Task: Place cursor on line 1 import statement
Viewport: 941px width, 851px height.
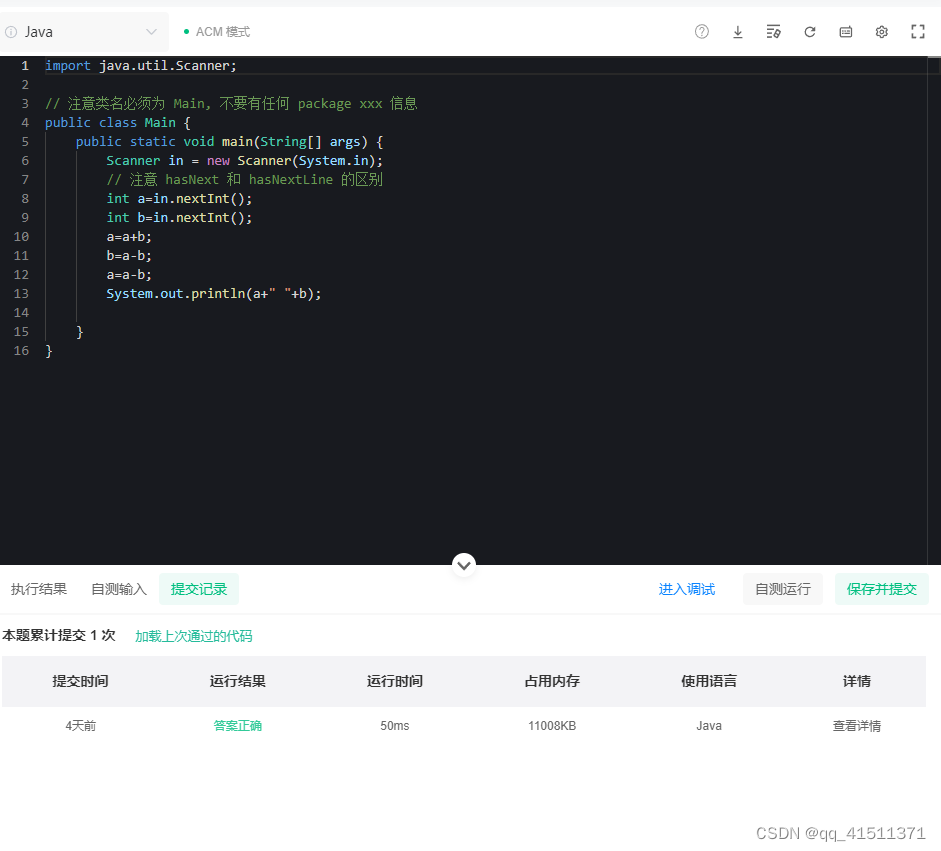Action: [141, 65]
